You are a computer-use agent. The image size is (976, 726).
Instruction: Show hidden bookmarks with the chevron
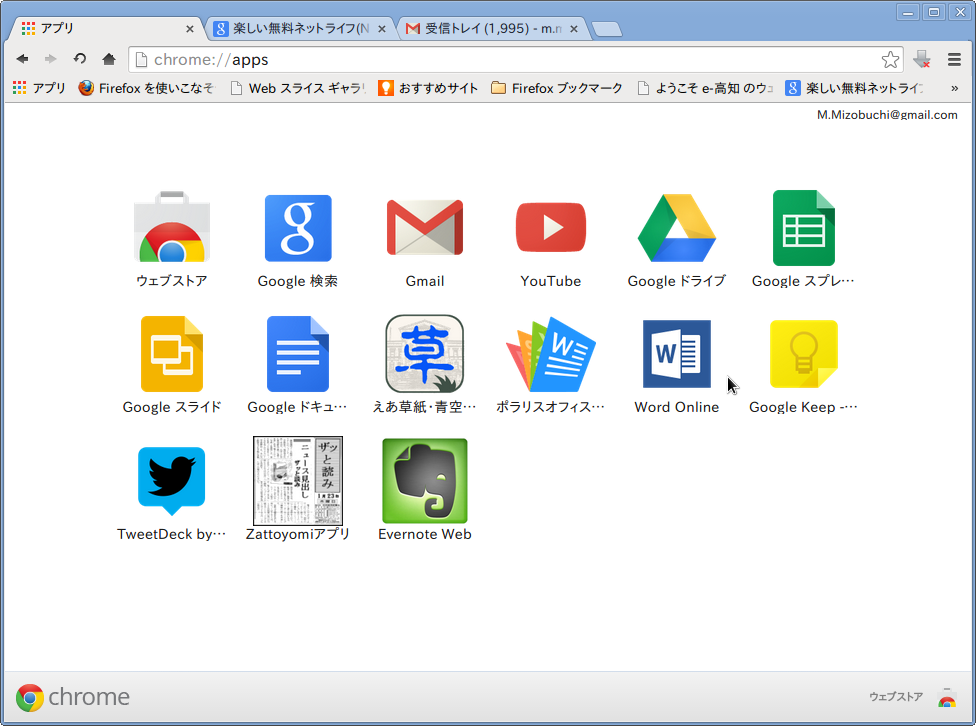click(x=954, y=88)
